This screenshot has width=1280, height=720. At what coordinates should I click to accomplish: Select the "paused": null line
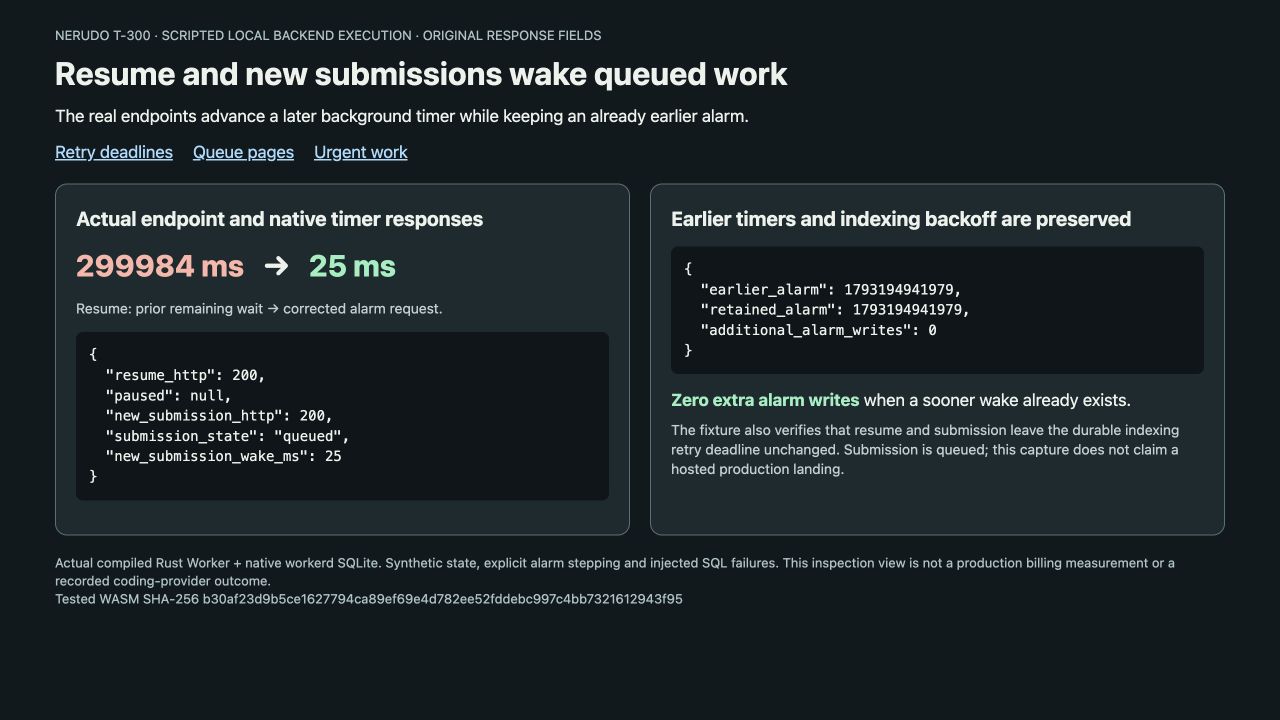168,395
